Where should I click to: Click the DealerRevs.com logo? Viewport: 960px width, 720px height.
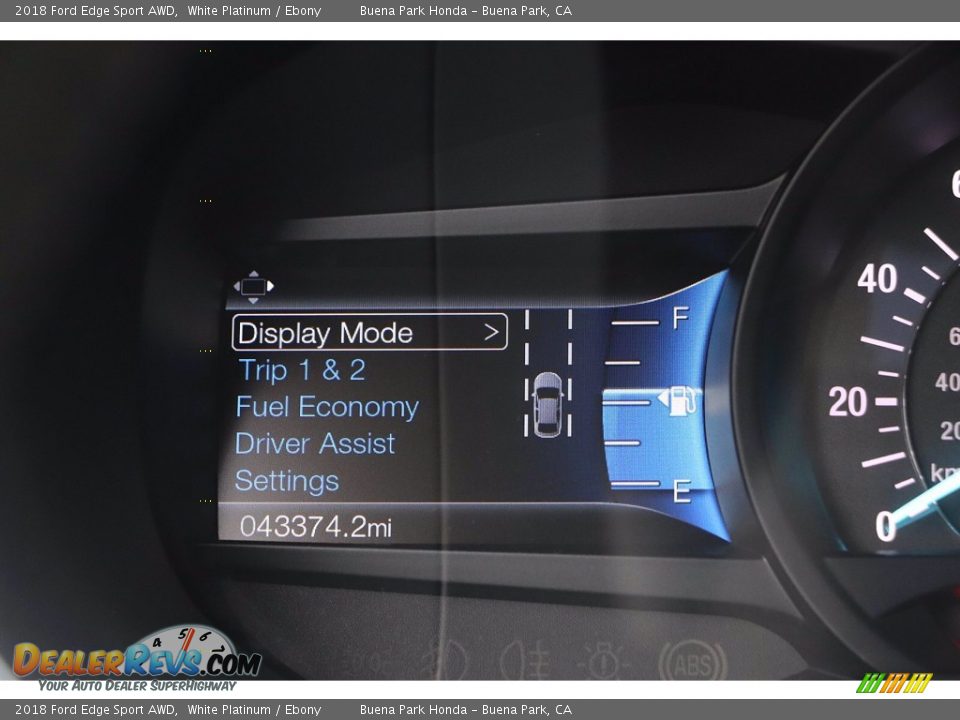[x=137, y=658]
